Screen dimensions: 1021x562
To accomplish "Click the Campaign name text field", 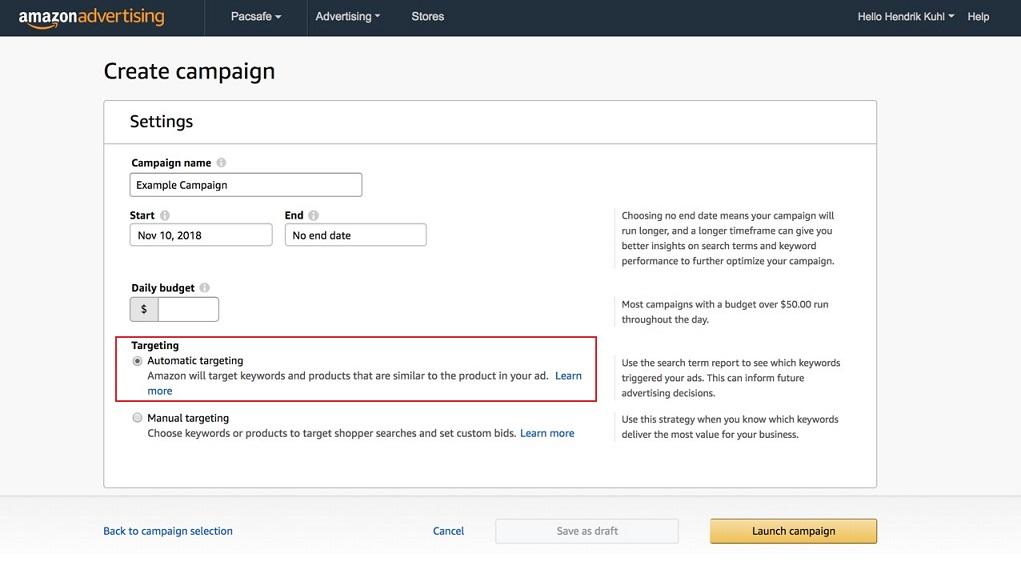I will pos(245,185).
